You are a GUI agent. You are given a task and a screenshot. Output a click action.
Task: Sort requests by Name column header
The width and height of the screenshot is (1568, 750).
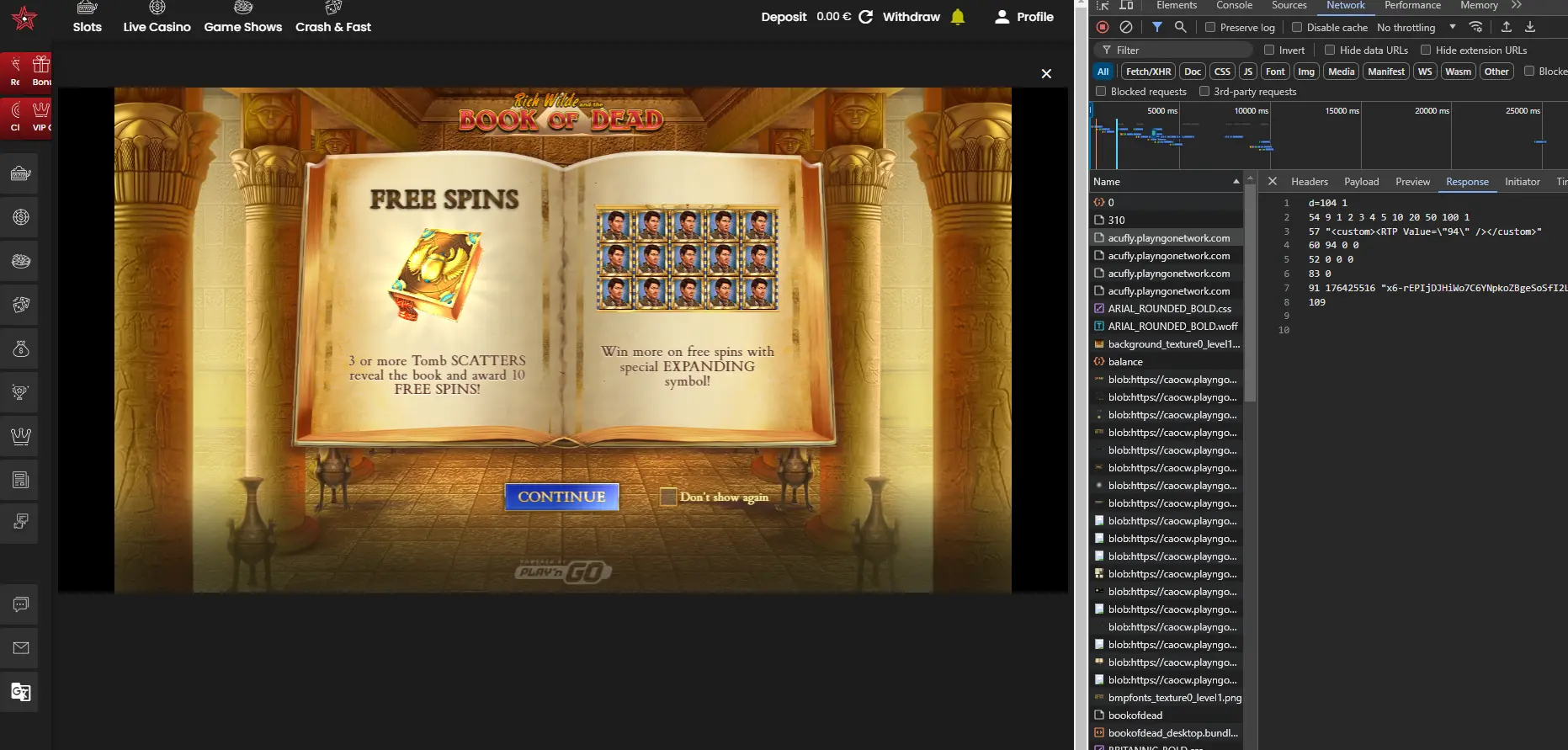click(x=1166, y=182)
